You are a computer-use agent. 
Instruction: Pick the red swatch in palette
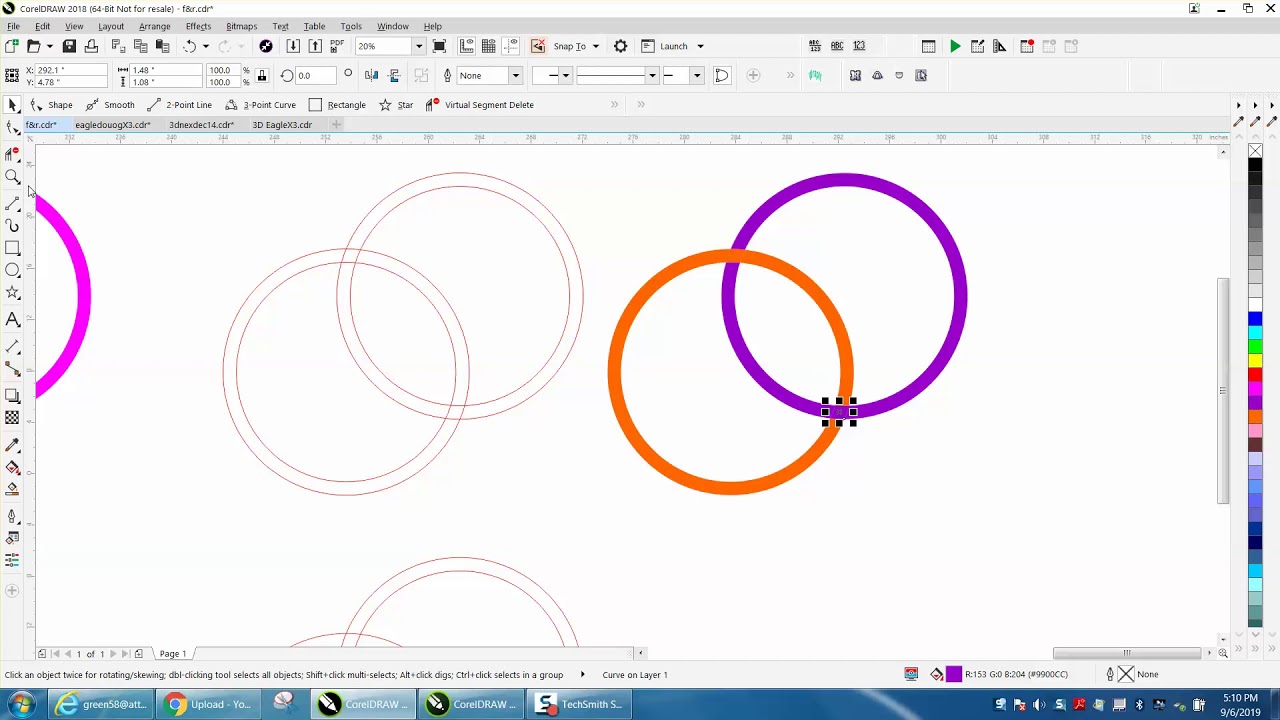tap(1255, 375)
